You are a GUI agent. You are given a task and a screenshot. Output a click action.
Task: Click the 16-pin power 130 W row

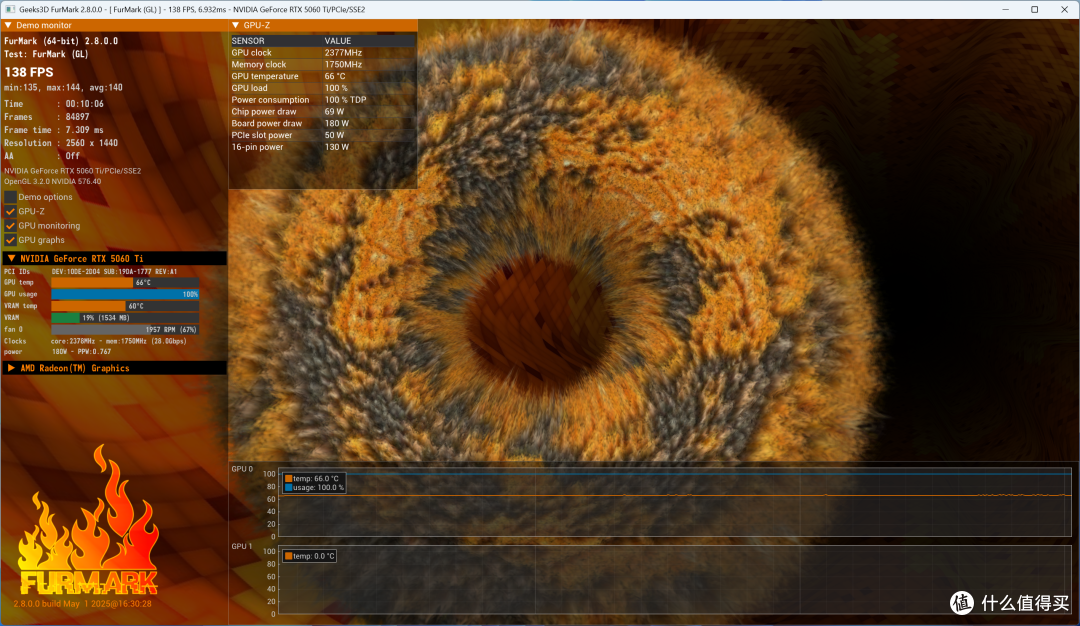[323, 147]
